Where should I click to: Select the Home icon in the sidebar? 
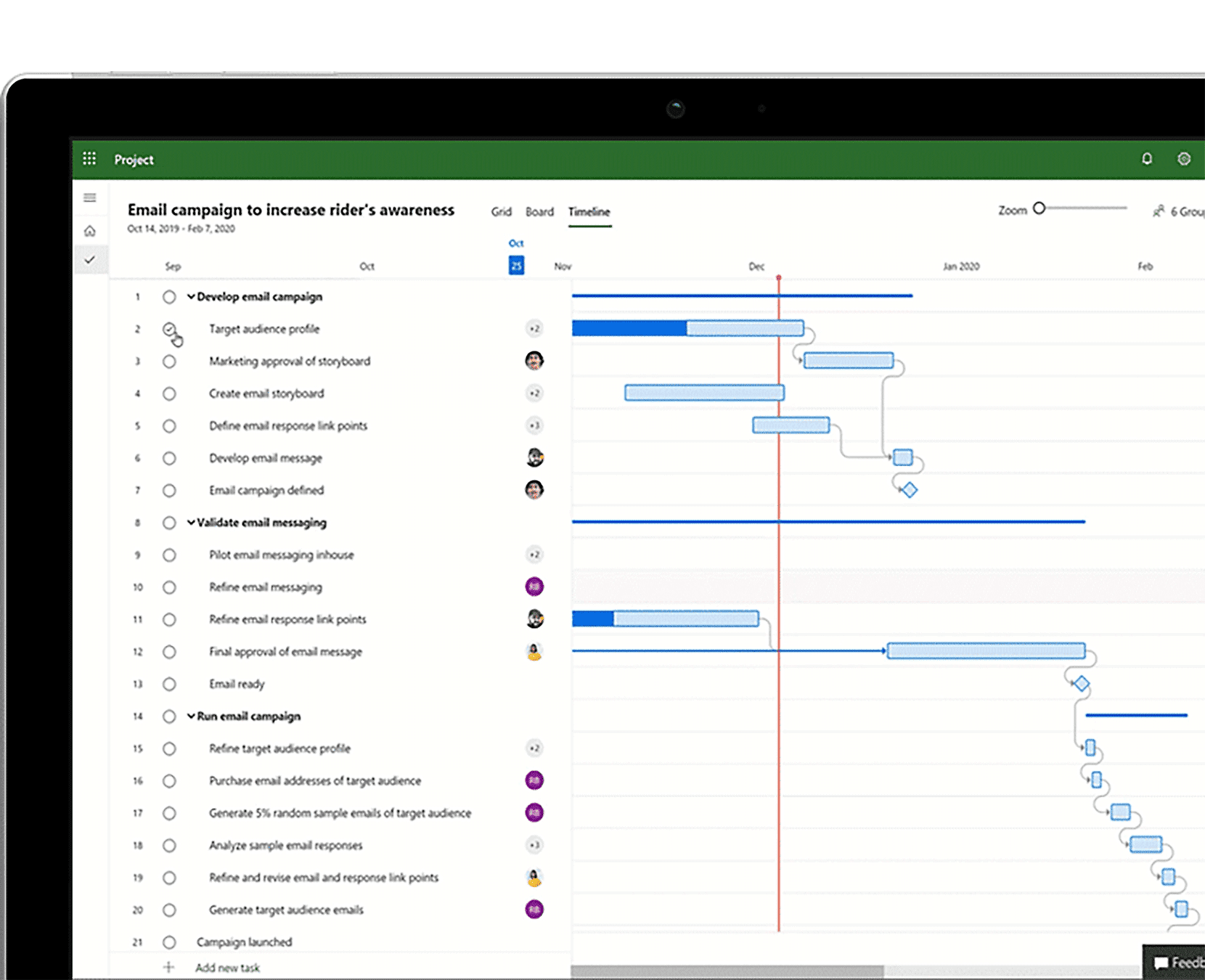(90, 231)
